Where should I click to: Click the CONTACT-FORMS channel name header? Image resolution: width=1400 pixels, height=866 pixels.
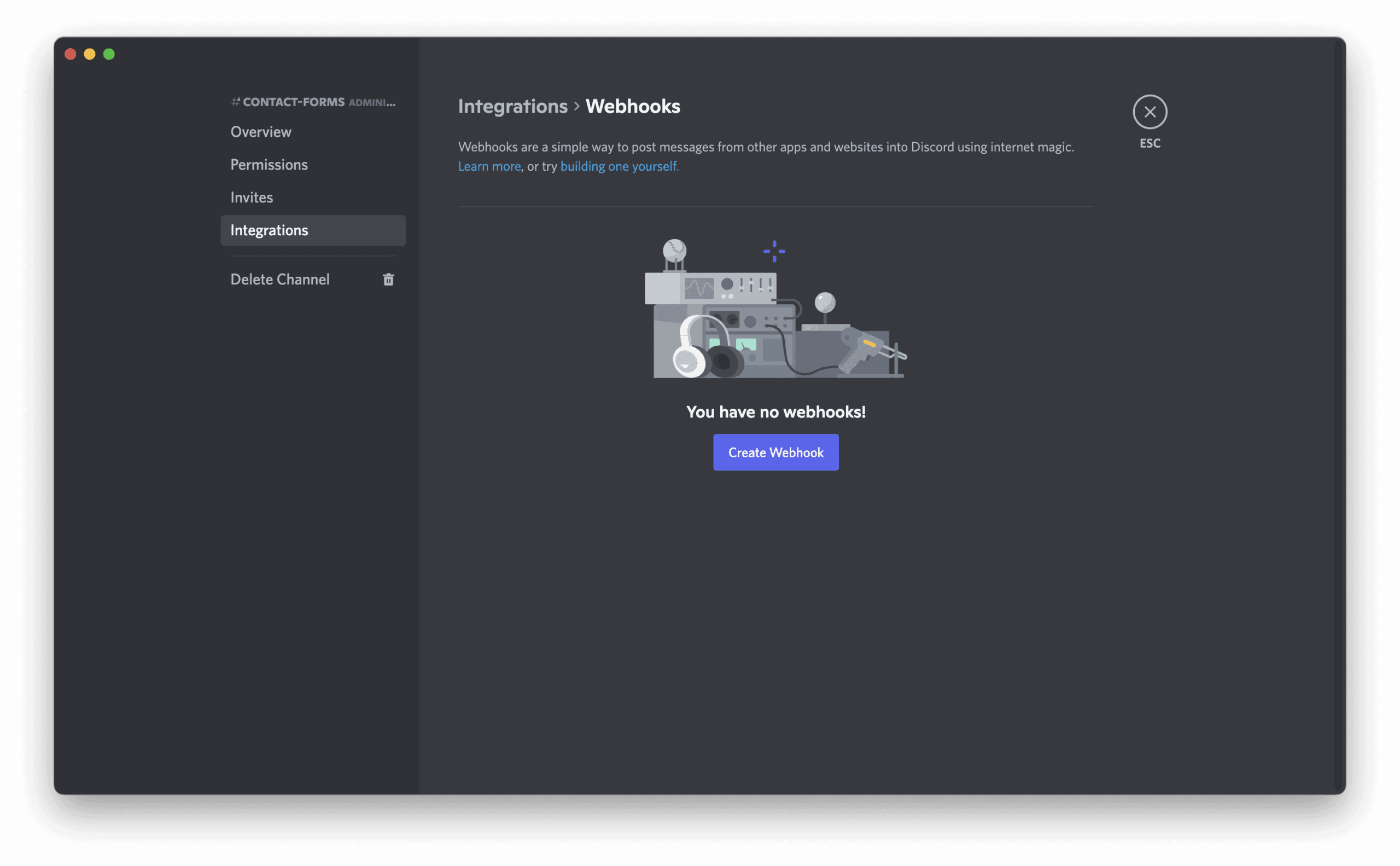(x=293, y=102)
